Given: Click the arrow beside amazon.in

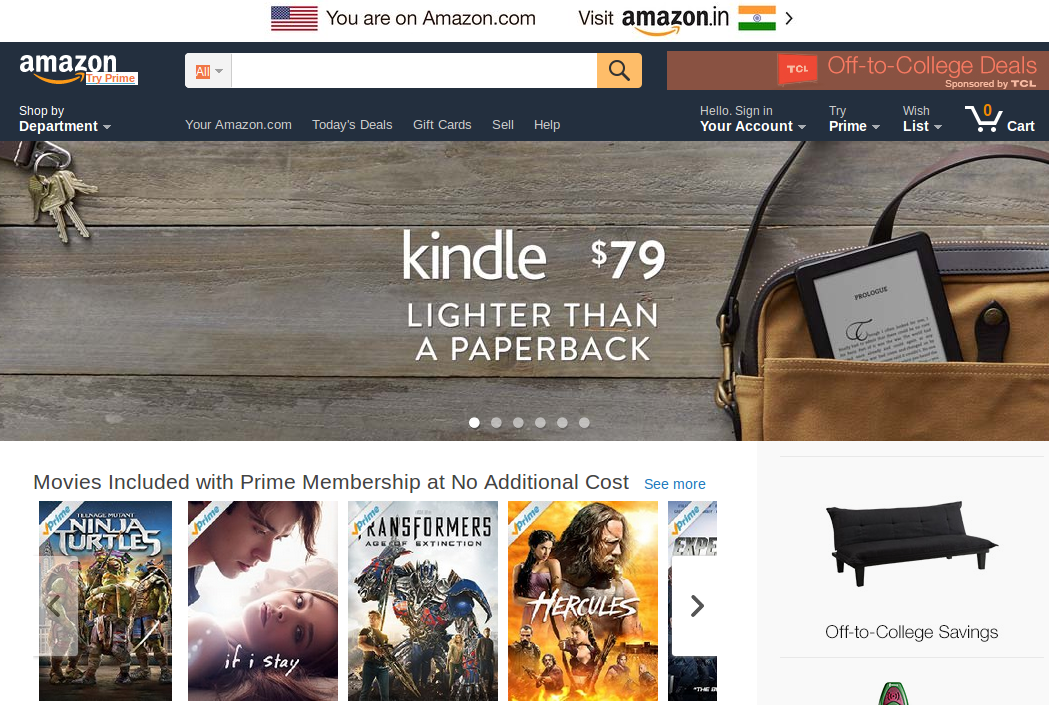Looking at the screenshot, I should pos(789,18).
